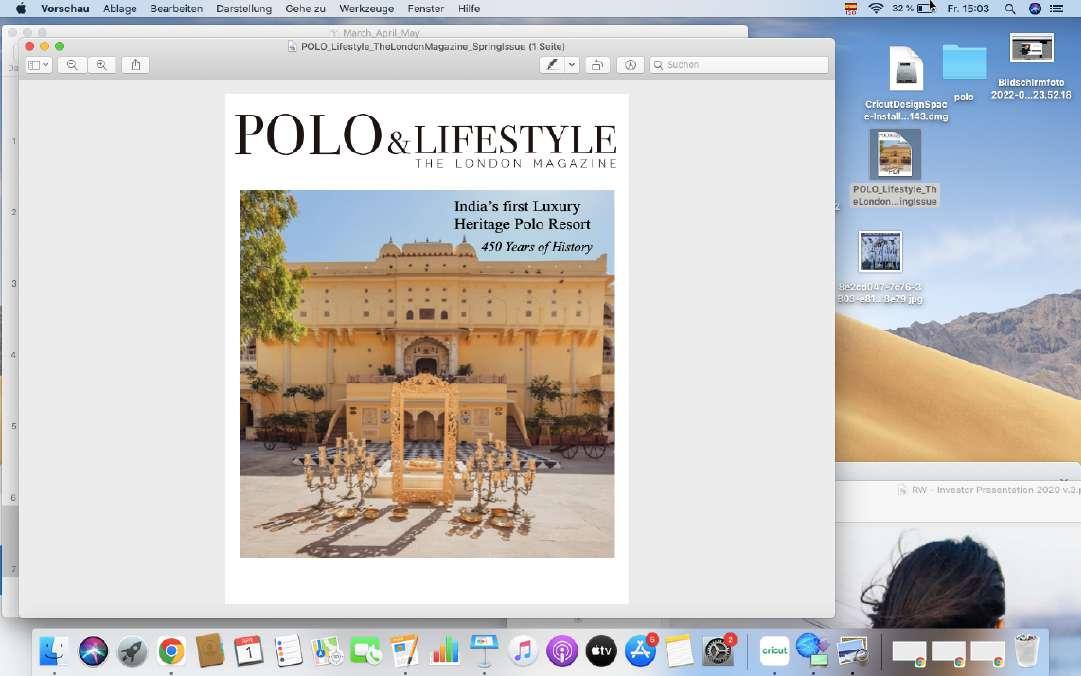Screen dimensions: 1081x676
Task: Open the Trash in the Dock
Action: point(1027,650)
